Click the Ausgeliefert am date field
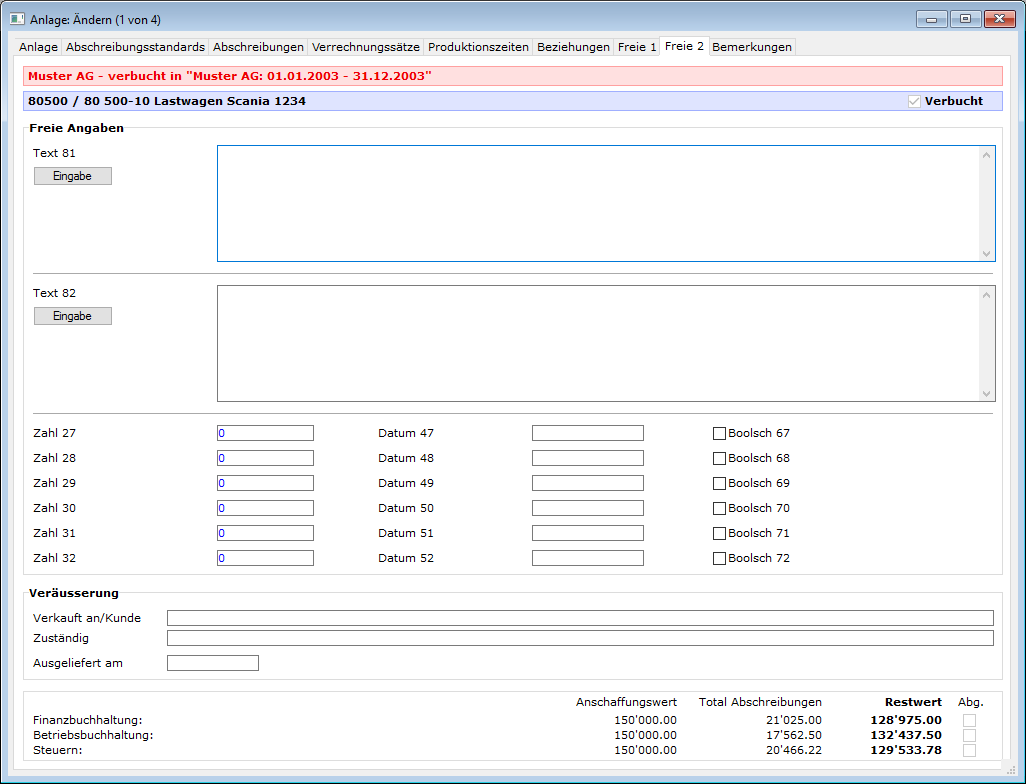This screenshot has height=784, width=1026. [x=212, y=663]
